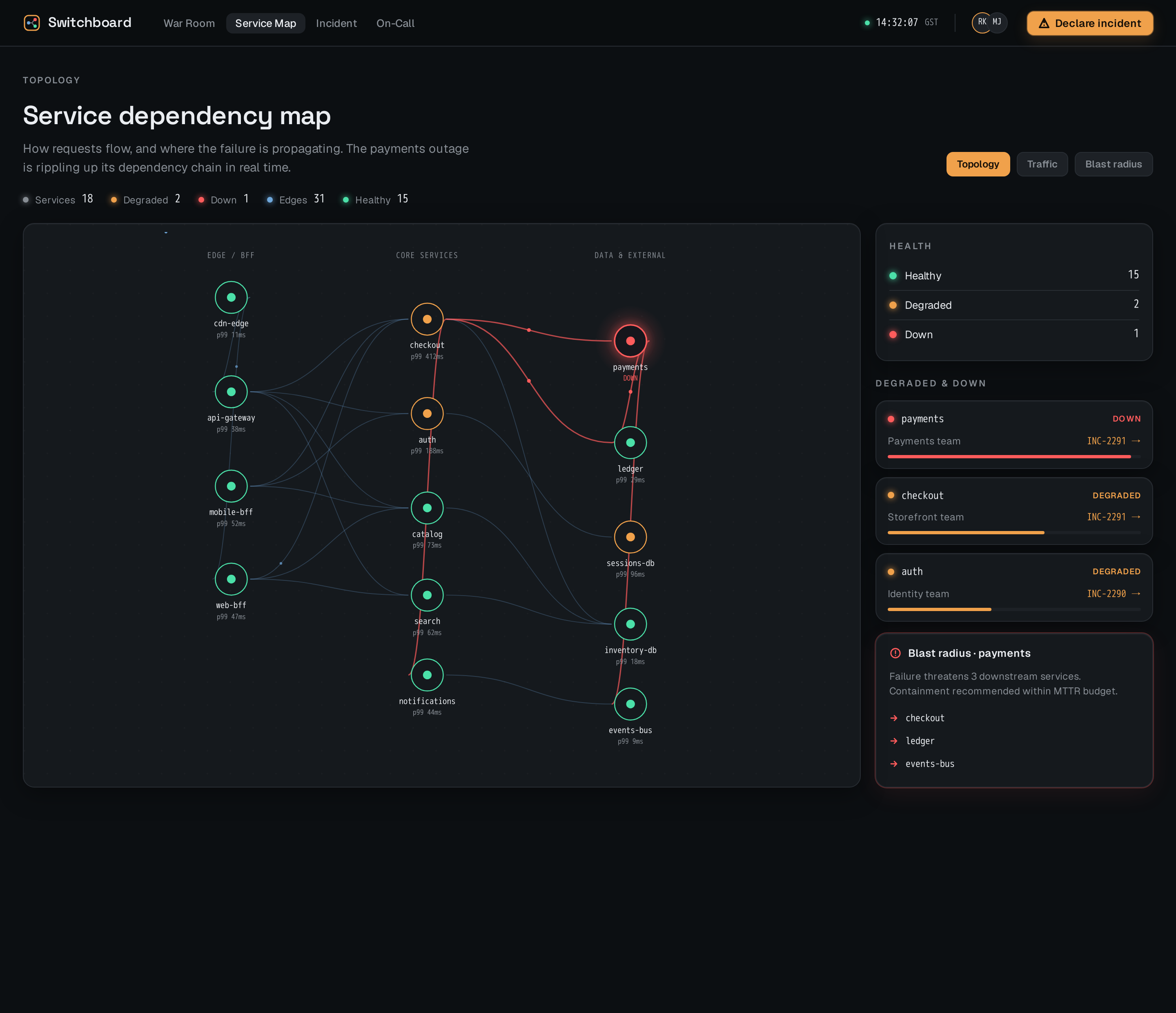Click the Identity team label
Image resolution: width=1176 pixels, height=1013 pixels.
(x=918, y=594)
